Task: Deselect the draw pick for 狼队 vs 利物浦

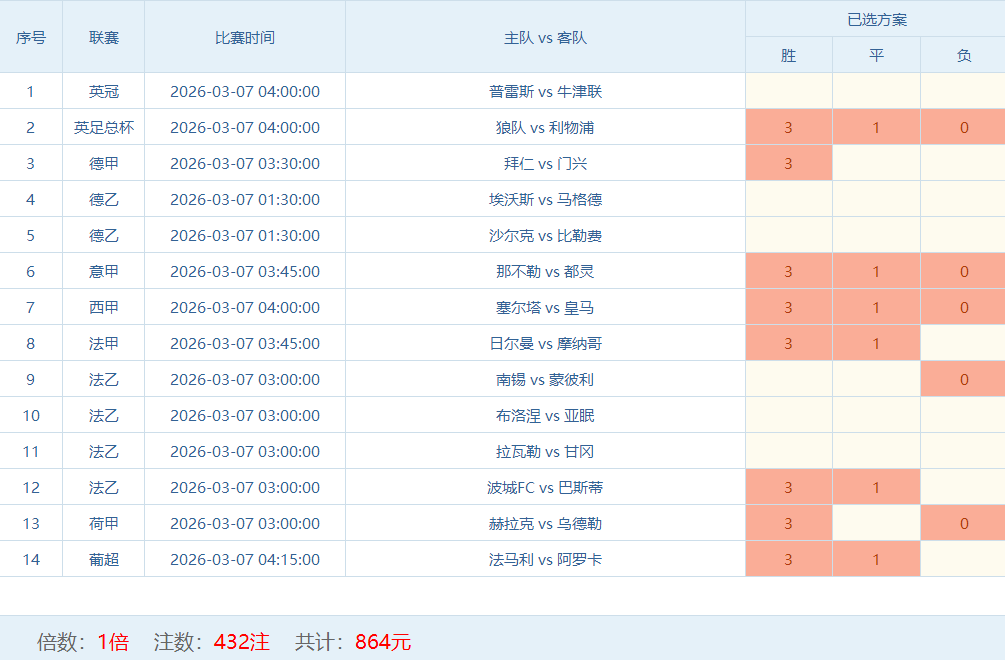Action: pyautogui.click(x=876, y=127)
